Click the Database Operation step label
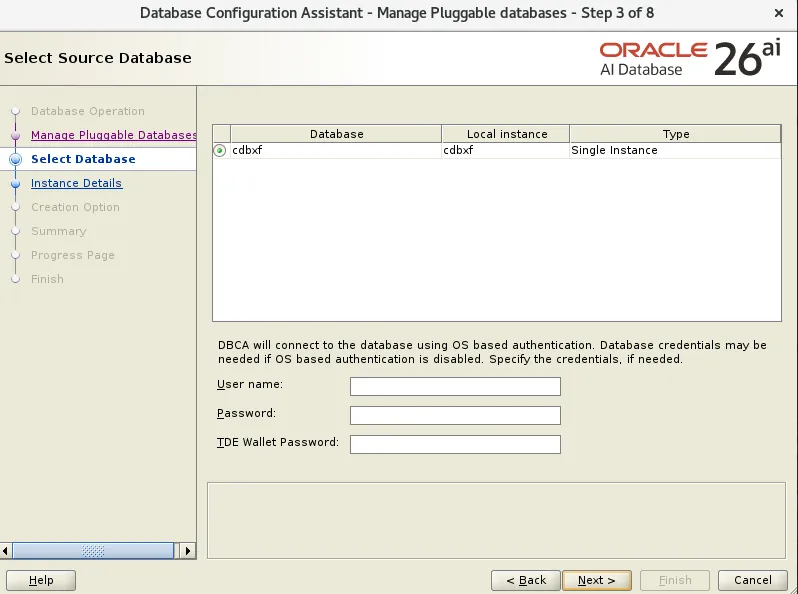798x594 pixels. [88, 111]
